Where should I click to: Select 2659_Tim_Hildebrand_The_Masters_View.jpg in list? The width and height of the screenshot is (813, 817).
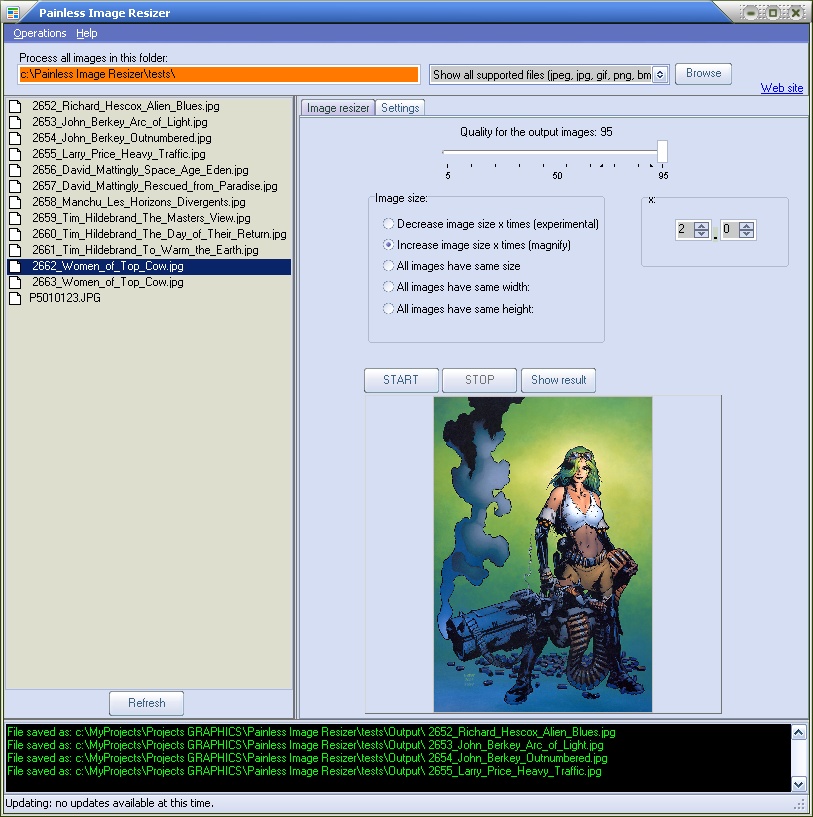click(141, 218)
